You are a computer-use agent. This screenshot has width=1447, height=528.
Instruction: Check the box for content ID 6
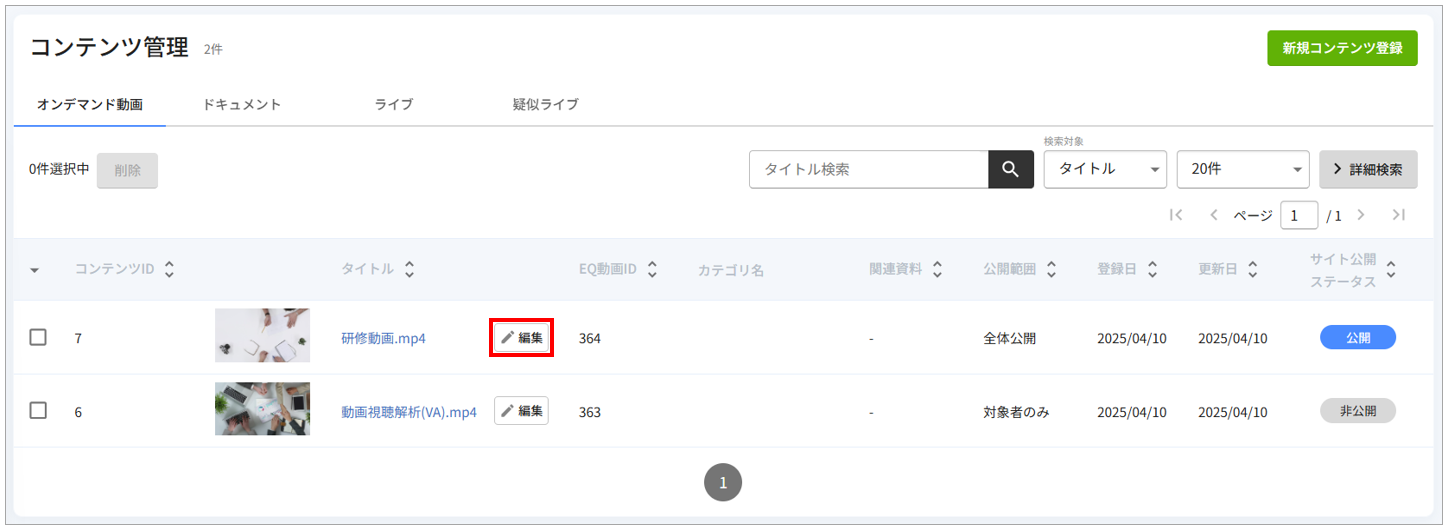point(38,410)
